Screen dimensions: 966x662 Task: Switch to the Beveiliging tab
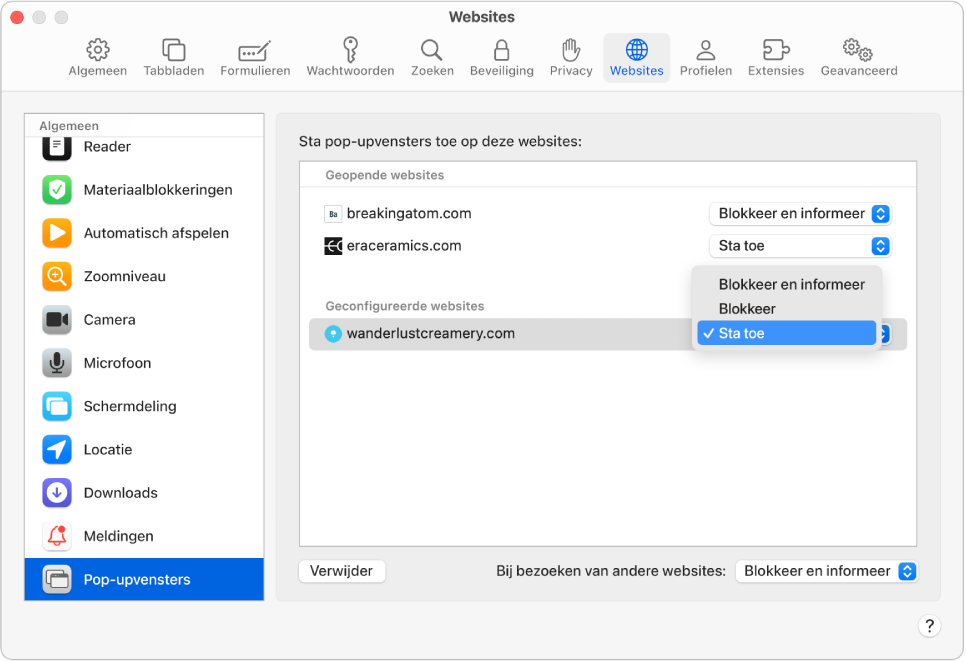[x=501, y=57]
